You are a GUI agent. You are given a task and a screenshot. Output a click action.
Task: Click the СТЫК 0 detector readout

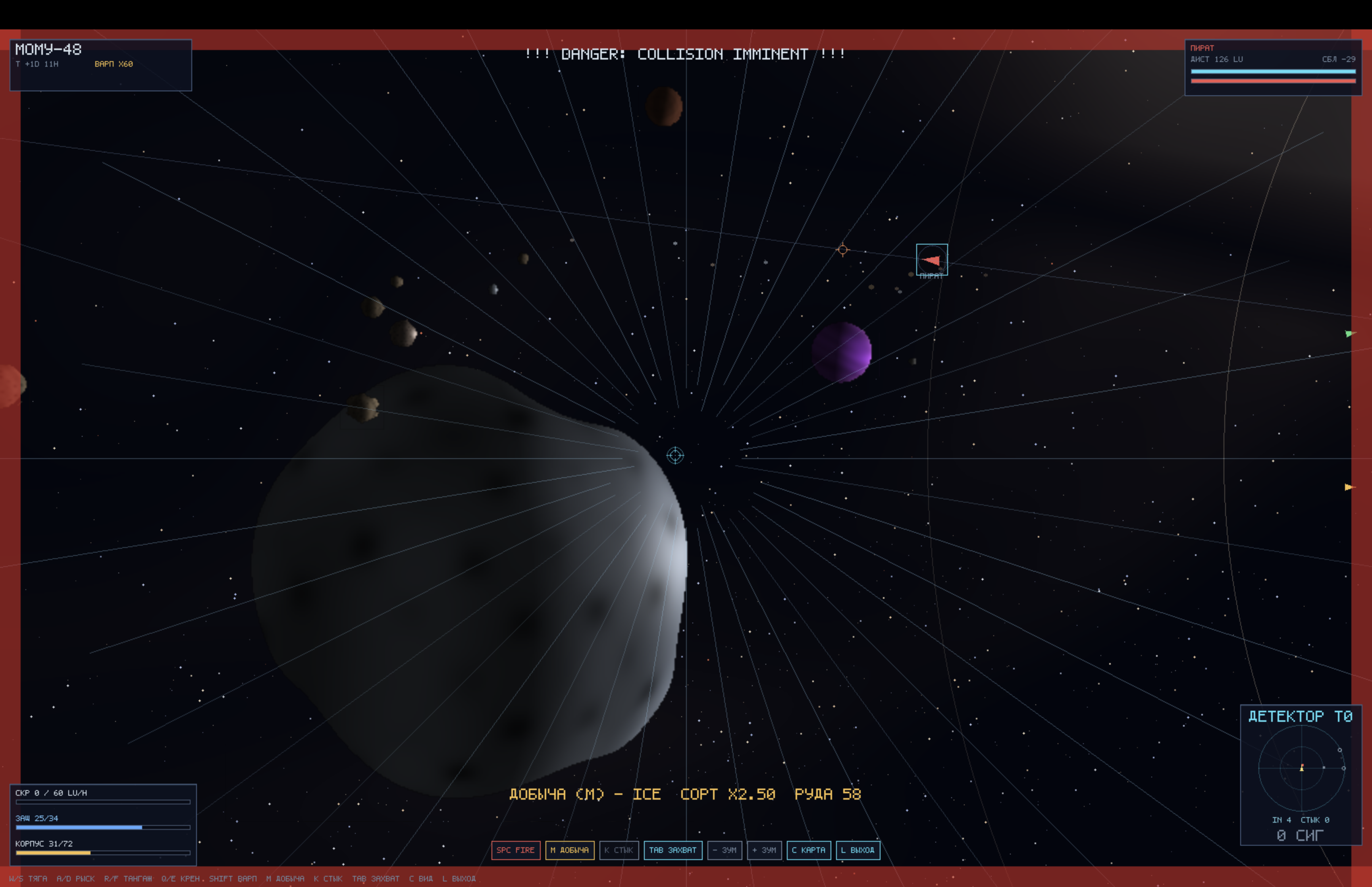(1315, 820)
